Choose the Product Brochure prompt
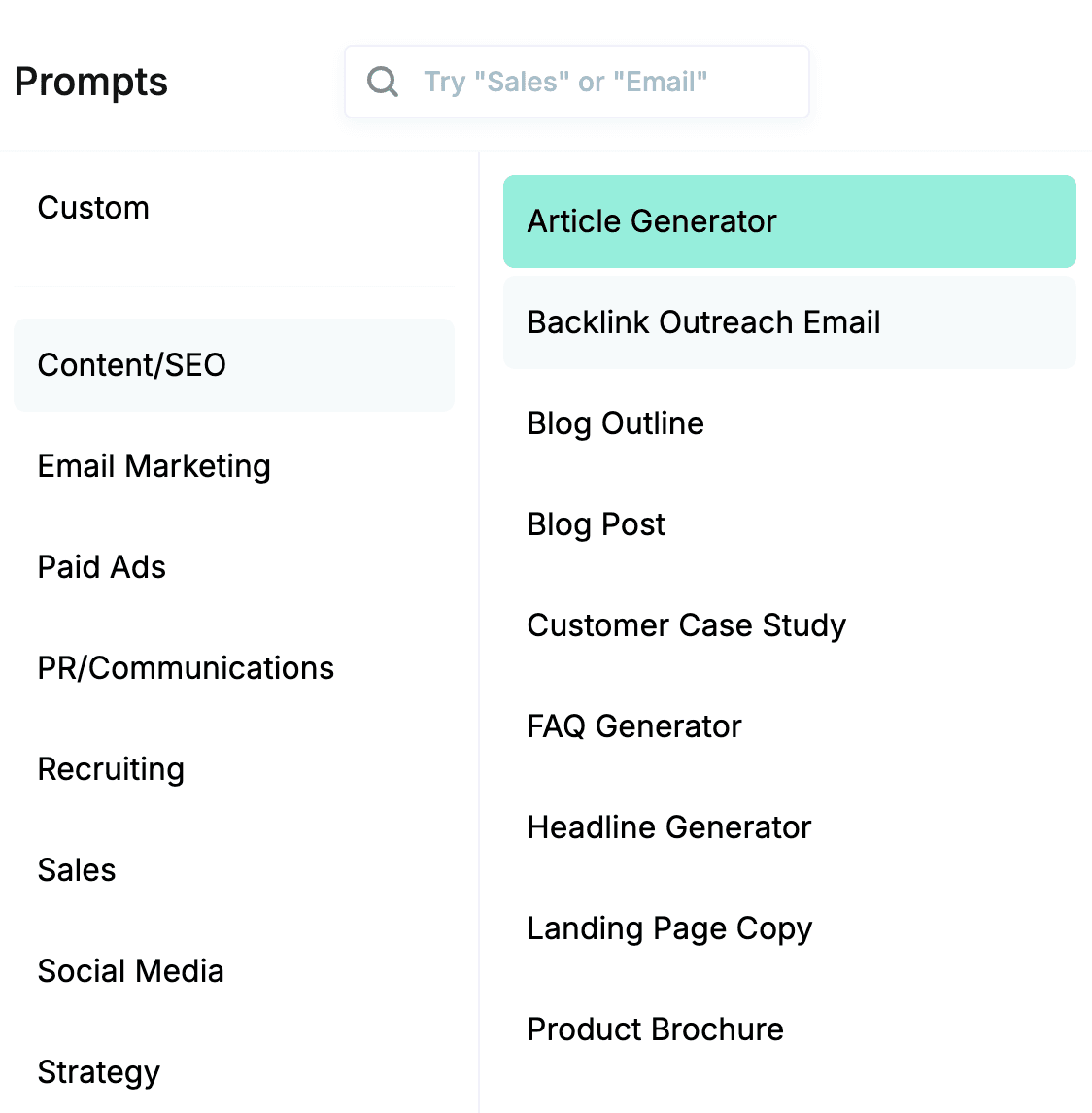Image resolution: width=1092 pixels, height=1113 pixels. pyautogui.click(x=656, y=1029)
